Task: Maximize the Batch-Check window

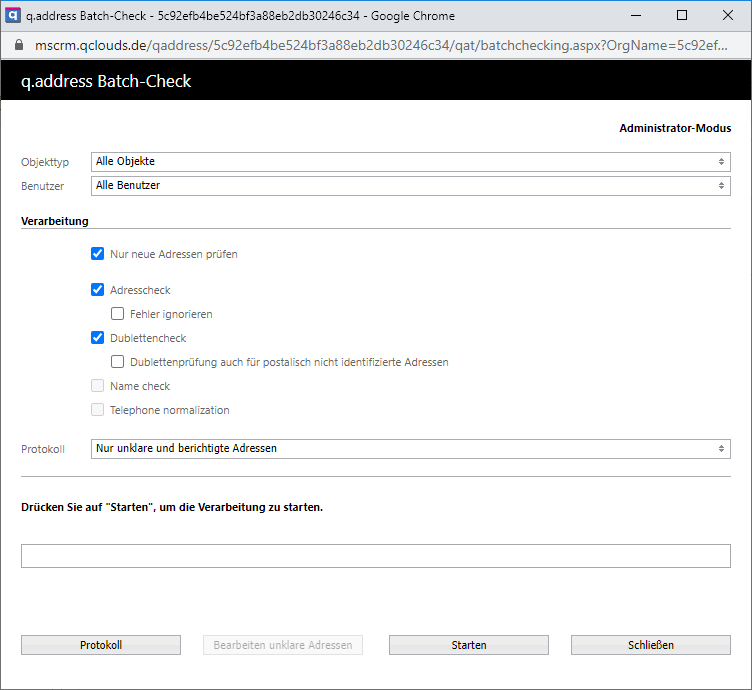Action: coord(681,16)
